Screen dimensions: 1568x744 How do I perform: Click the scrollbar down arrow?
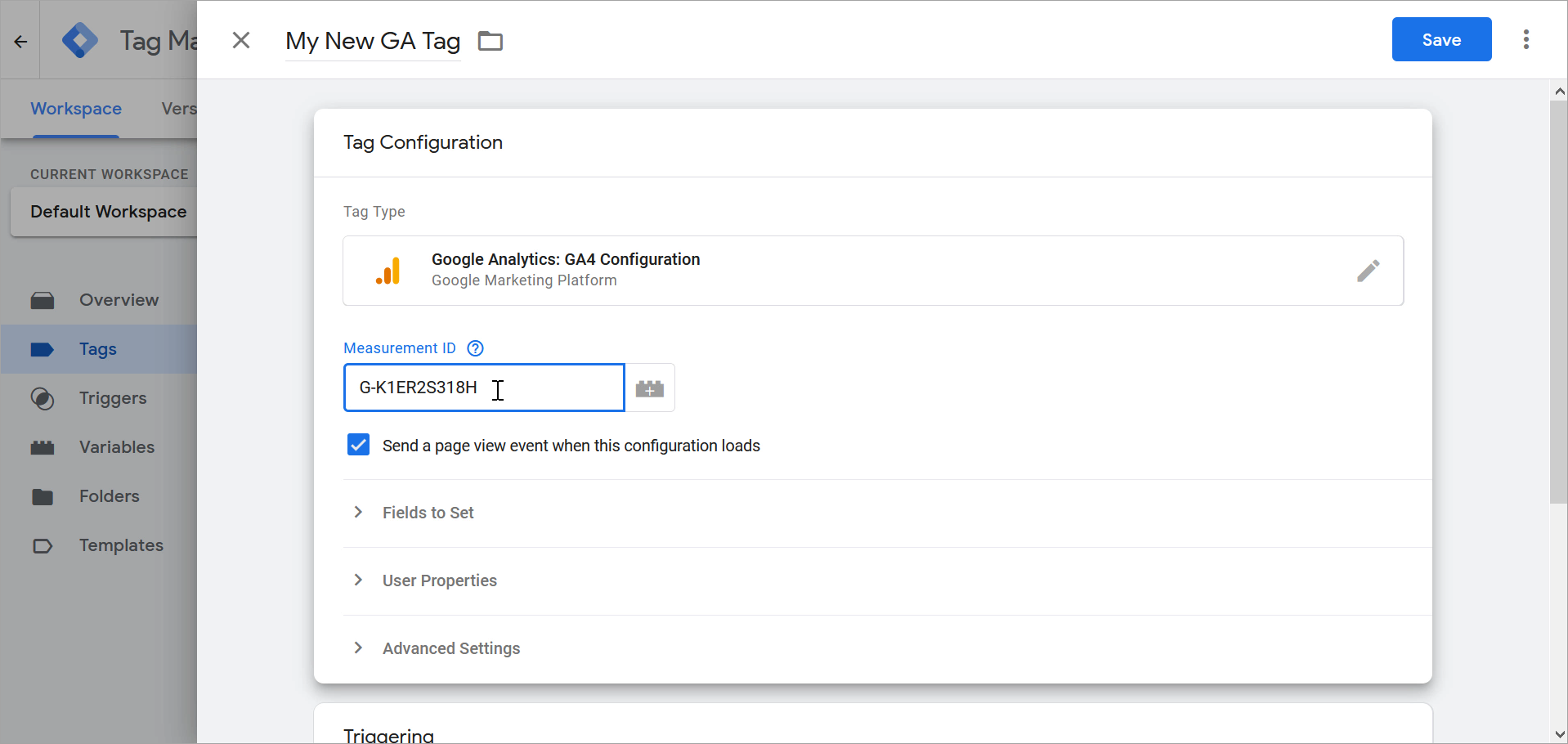1559,734
